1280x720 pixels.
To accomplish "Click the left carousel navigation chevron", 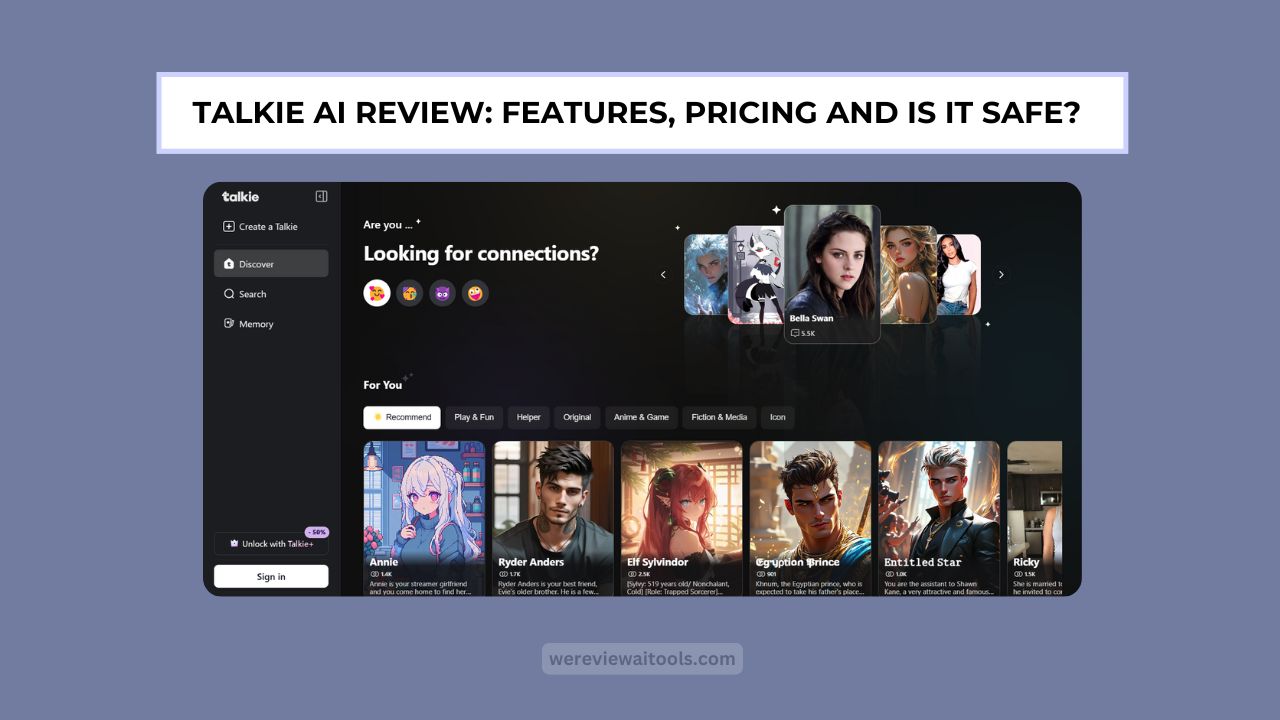I will pos(663,273).
